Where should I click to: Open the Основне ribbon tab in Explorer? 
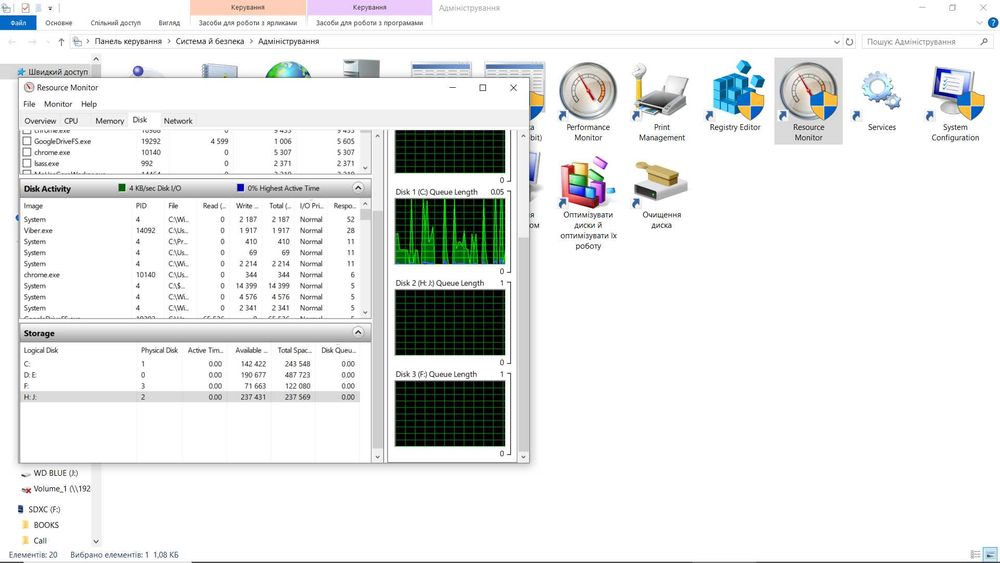(59, 23)
